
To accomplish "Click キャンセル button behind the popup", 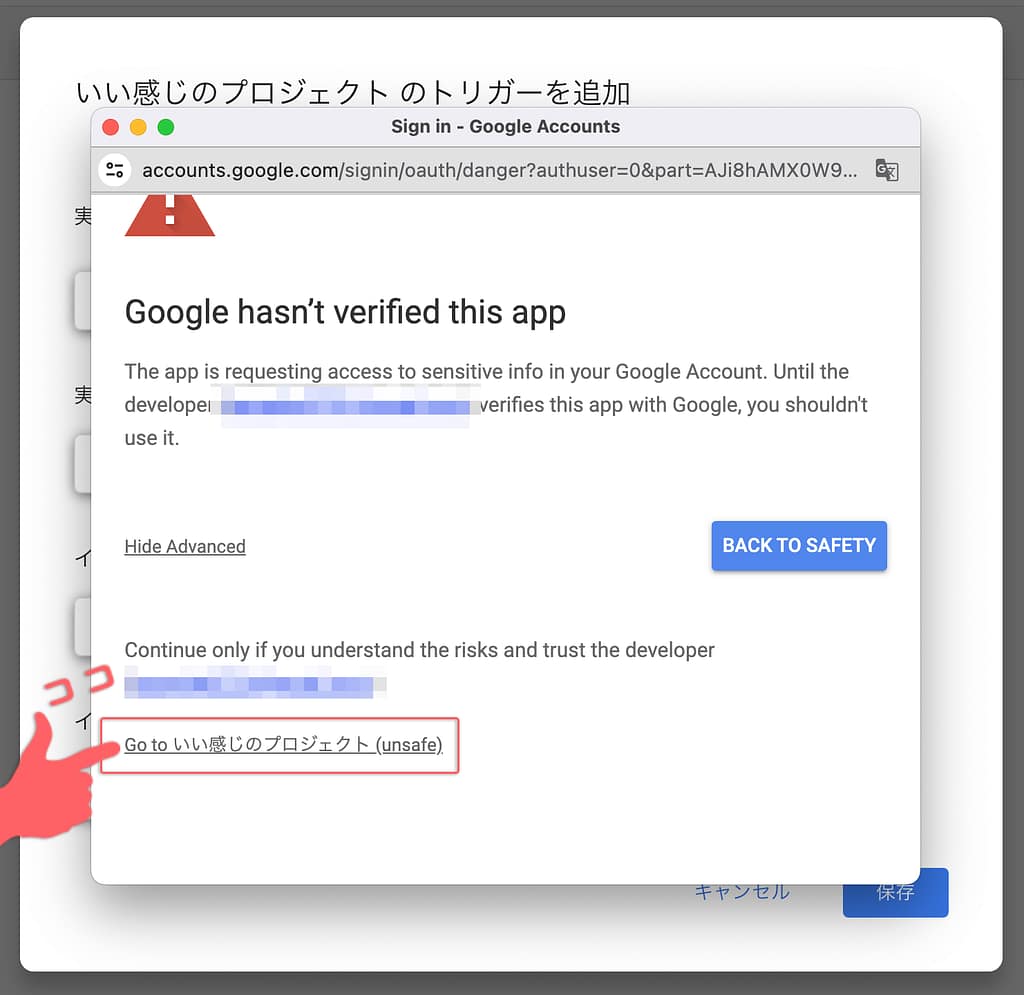I will [x=742, y=892].
